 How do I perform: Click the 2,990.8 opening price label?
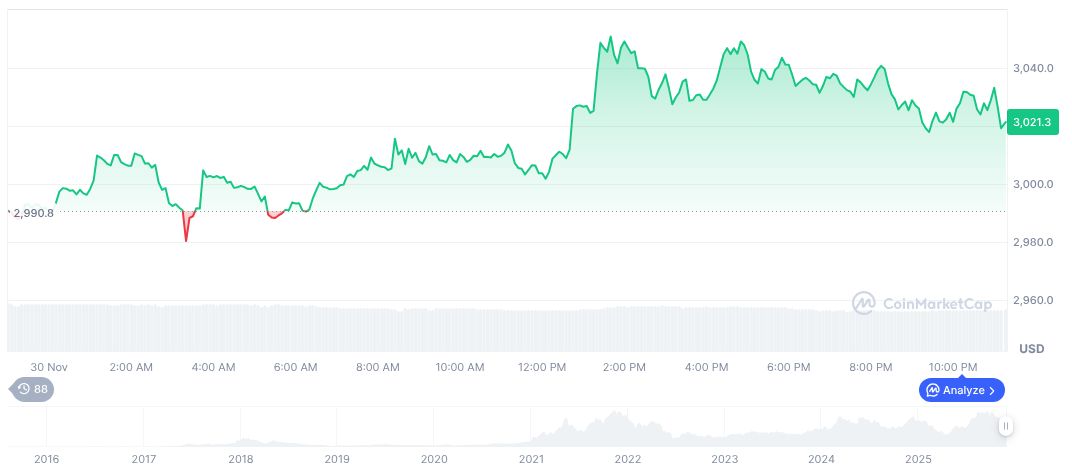[33, 212]
